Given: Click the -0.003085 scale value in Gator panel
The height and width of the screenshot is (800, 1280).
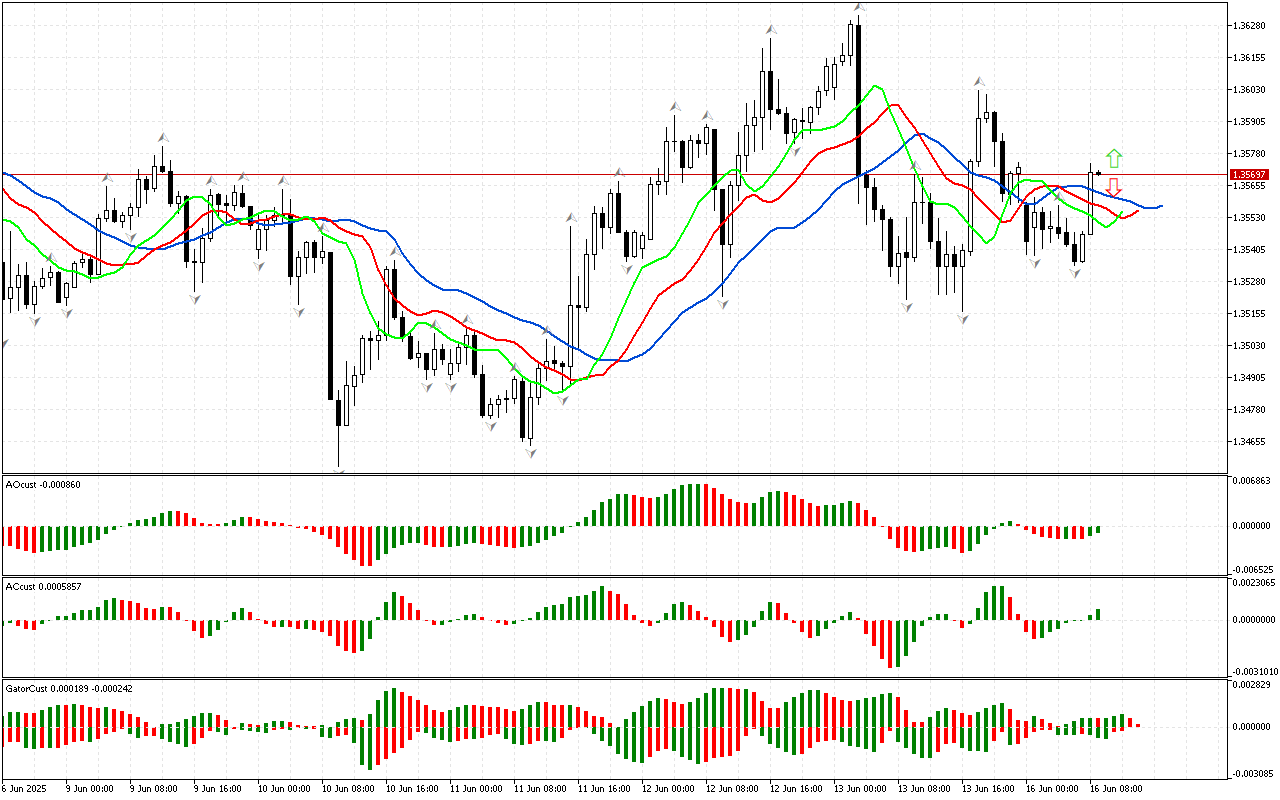Looking at the screenshot, I should [1251, 773].
